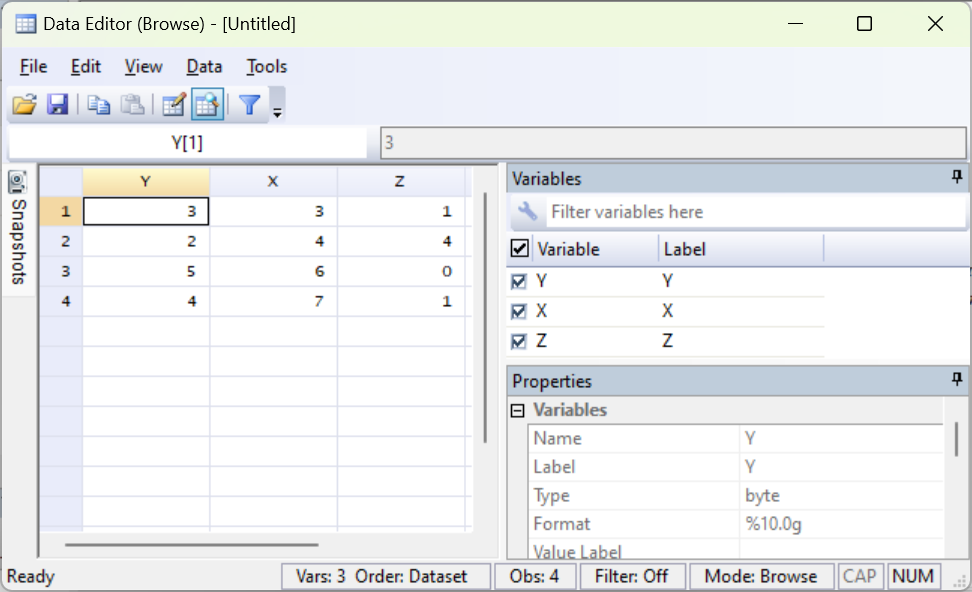
Task: Click the Name property value Y
Action: pos(841,438)
